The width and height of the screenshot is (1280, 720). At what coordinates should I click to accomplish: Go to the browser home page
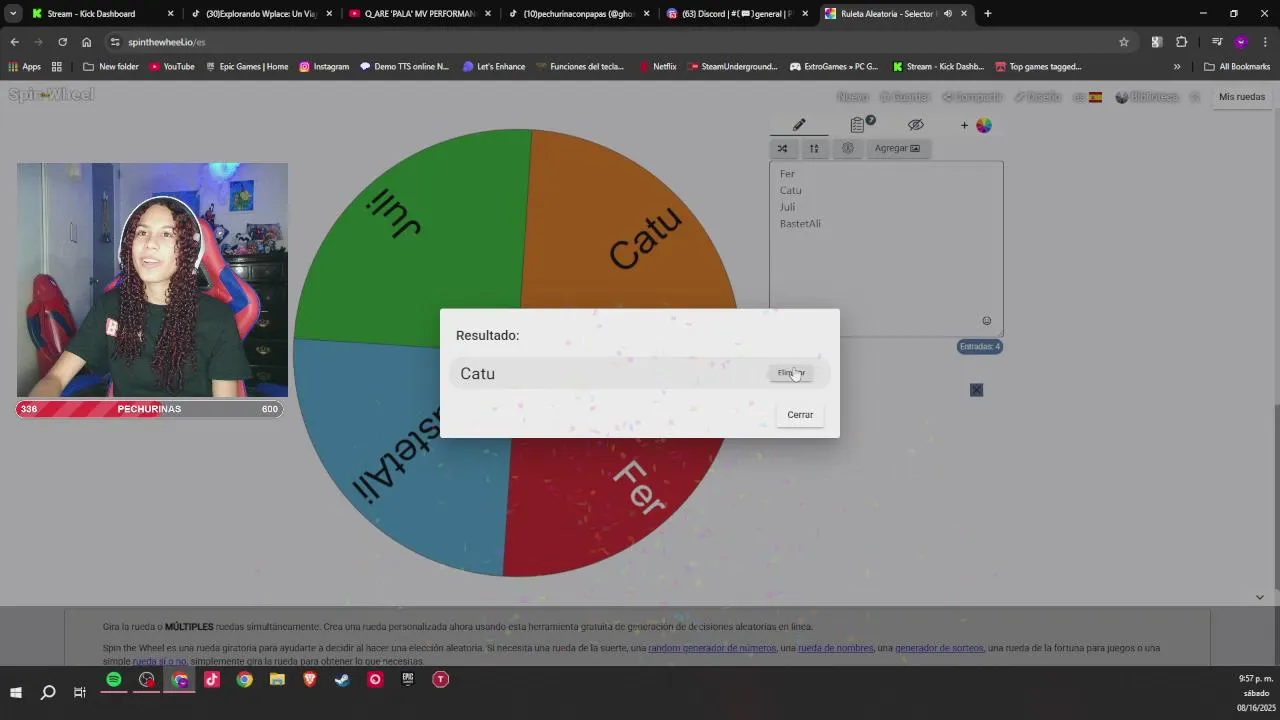tap(86, 42)
